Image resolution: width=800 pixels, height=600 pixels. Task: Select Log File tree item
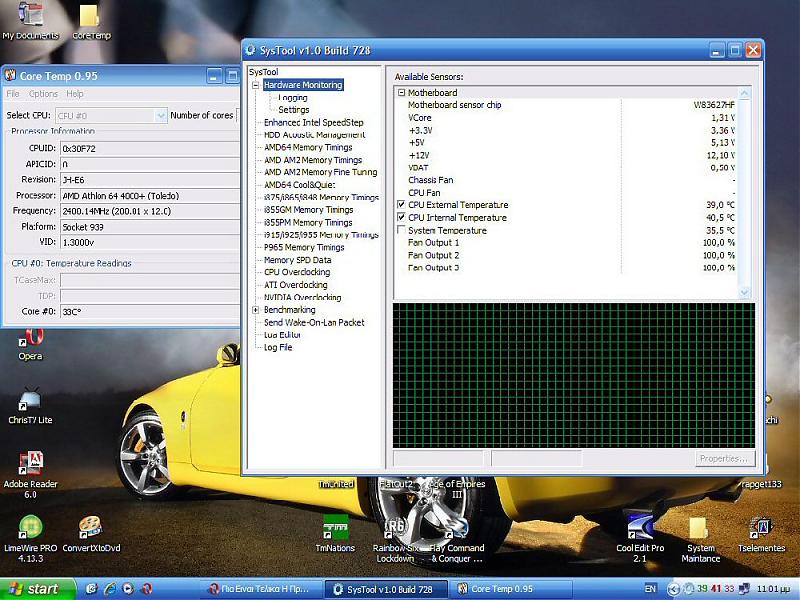point(278,347)
